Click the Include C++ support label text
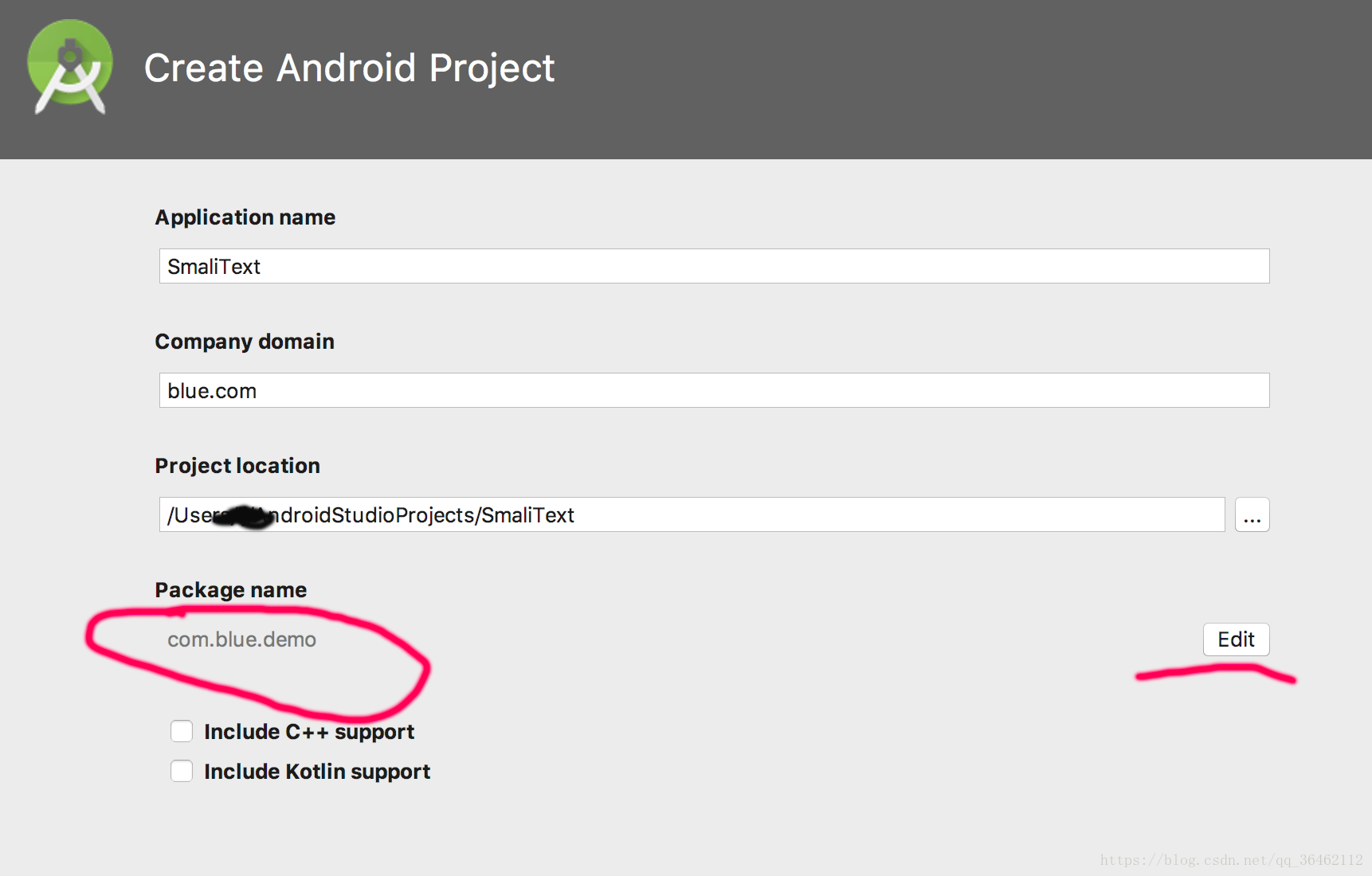The image size is (1372, 876). click(x=309, y=732)
